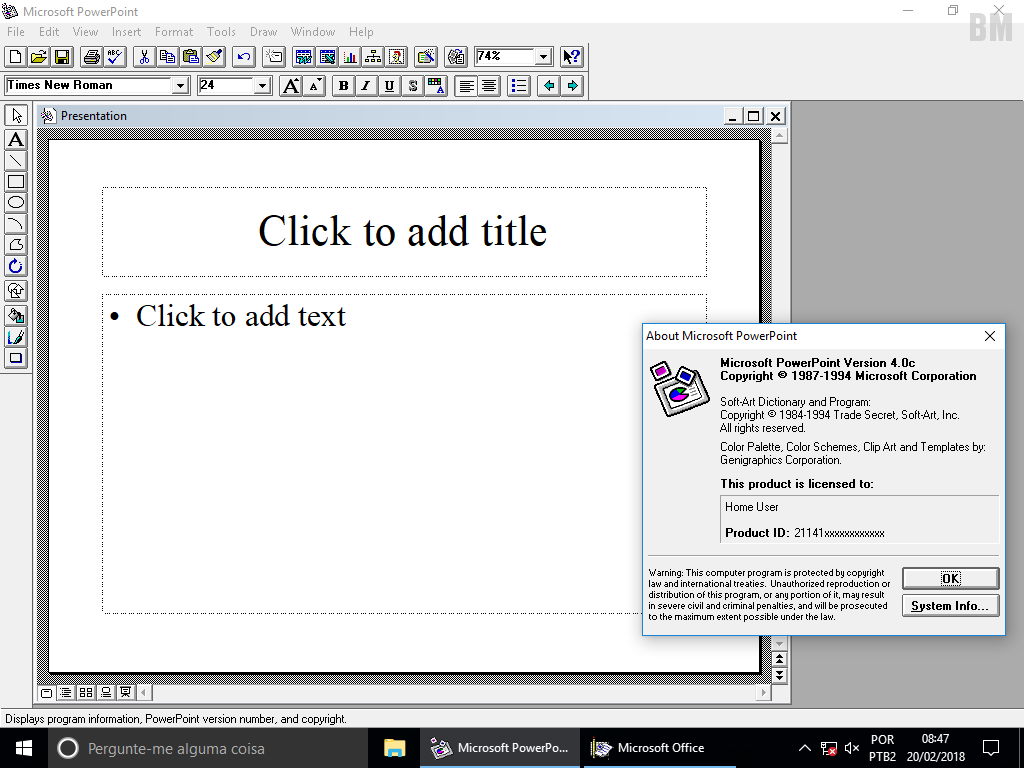Click the OK button in About dialog
This screenshot has height=768, width=1024.
coord(950,578)
